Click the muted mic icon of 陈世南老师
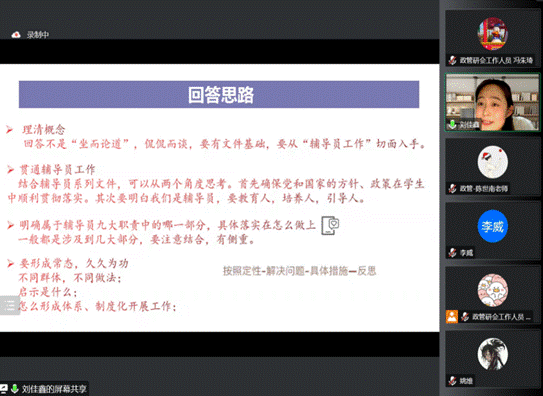Viewport: 543px width, 396px height. click(452, 188)
